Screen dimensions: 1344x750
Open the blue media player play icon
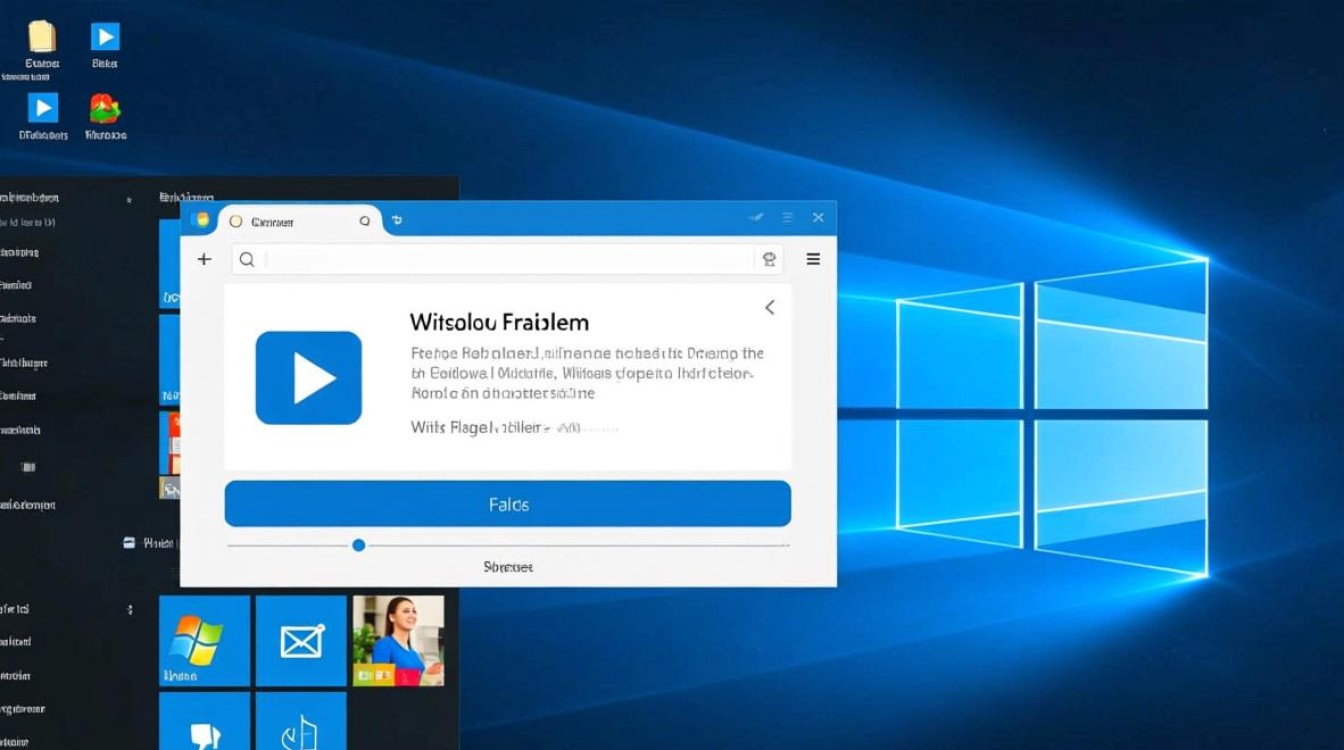click(308, 378)
